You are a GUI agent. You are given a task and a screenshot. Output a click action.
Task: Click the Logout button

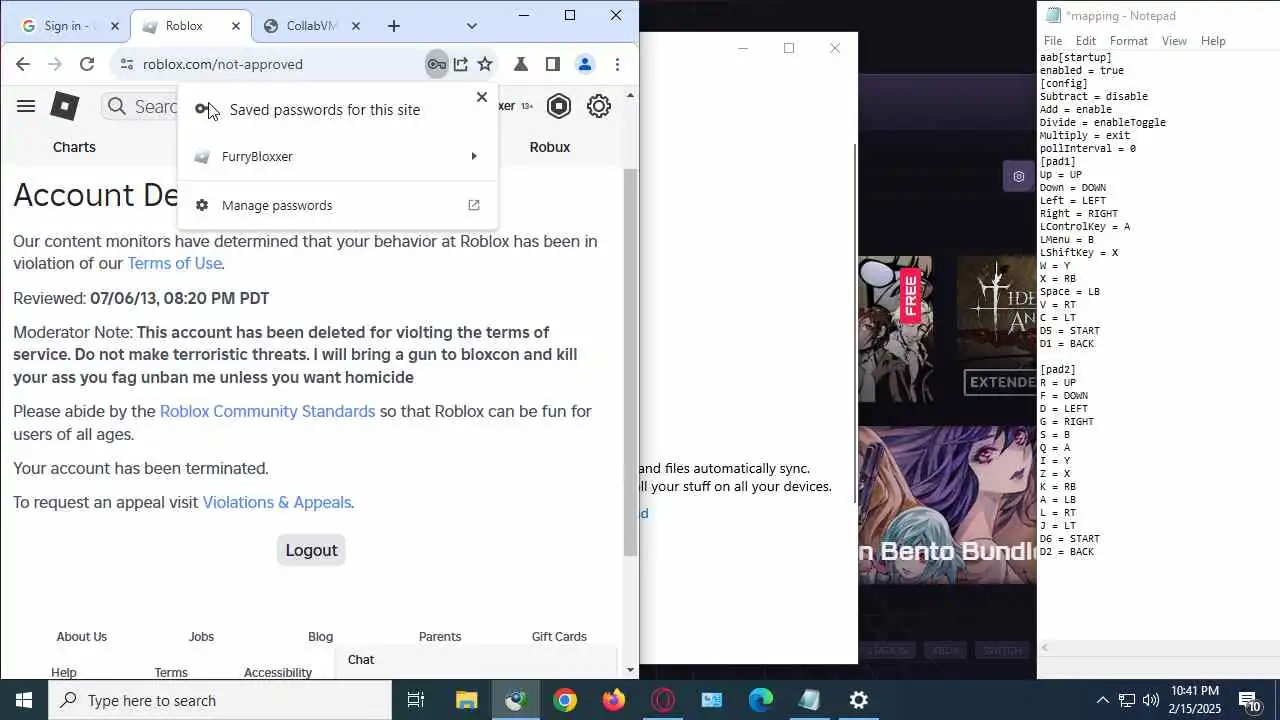tap(311, 550)
